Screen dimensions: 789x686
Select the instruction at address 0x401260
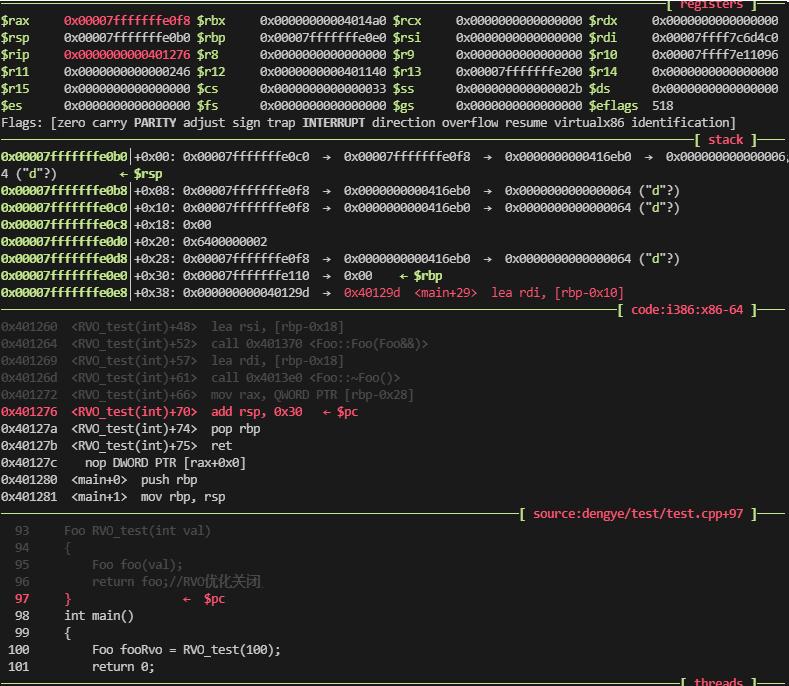click(x=172, y=327)
